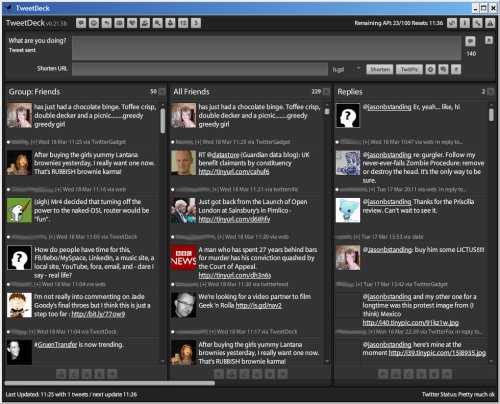
Task: Close the tweet compose panel
Action: (x=489, y=40)
